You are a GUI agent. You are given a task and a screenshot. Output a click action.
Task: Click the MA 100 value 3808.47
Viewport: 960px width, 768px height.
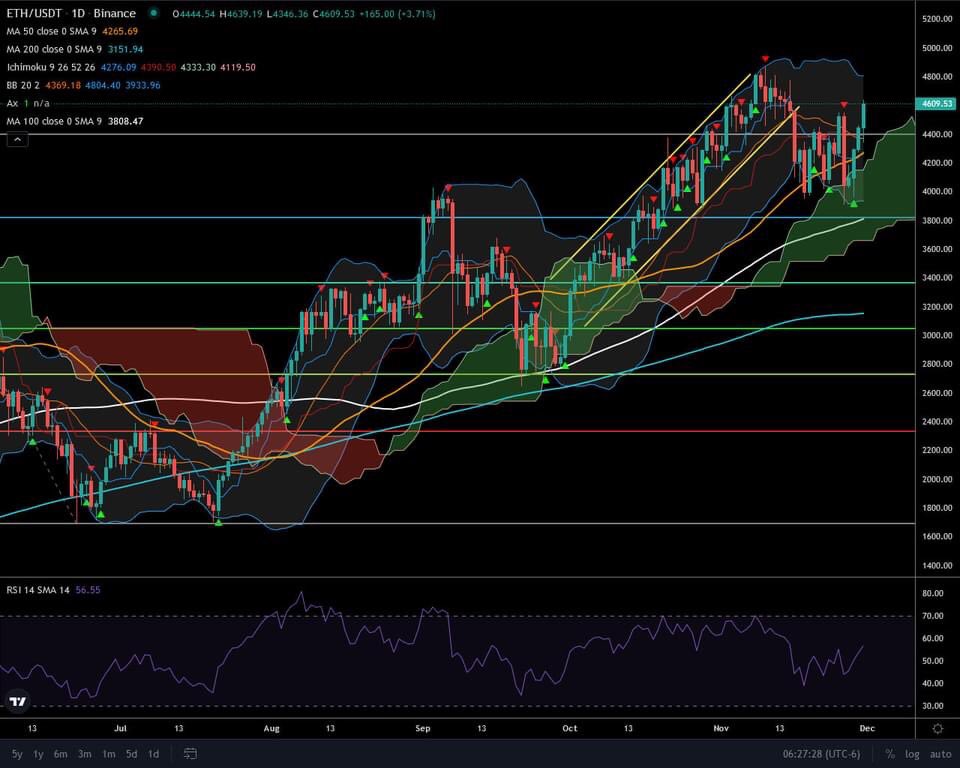coord(126,121)
